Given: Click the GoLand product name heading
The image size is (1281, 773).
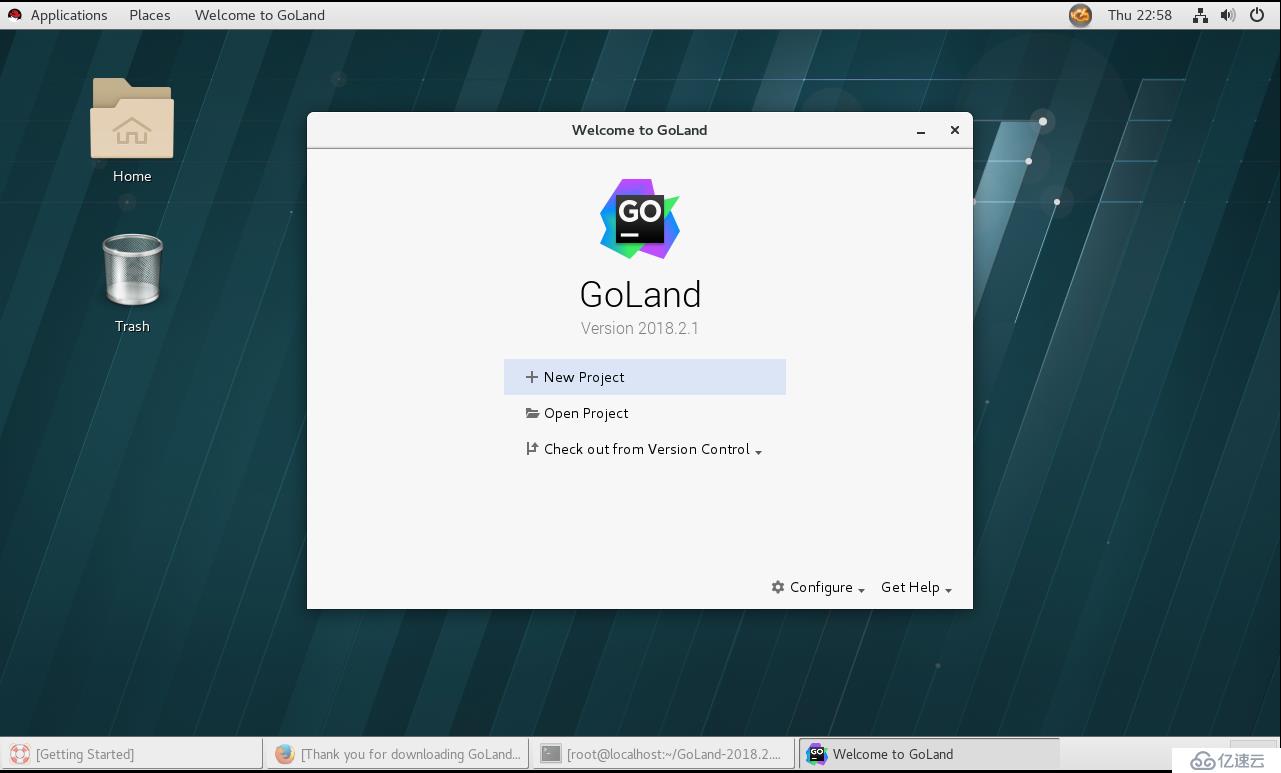Looking at the screenshot, I should click(640, 294).
